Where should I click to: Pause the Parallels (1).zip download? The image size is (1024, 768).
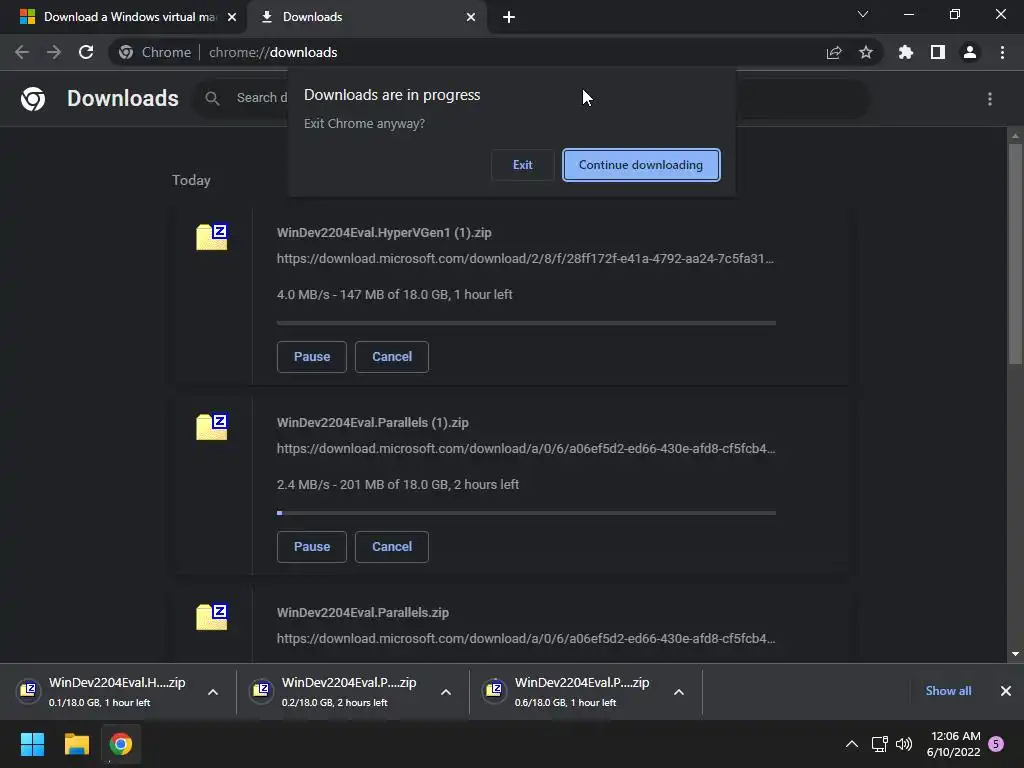312,547
